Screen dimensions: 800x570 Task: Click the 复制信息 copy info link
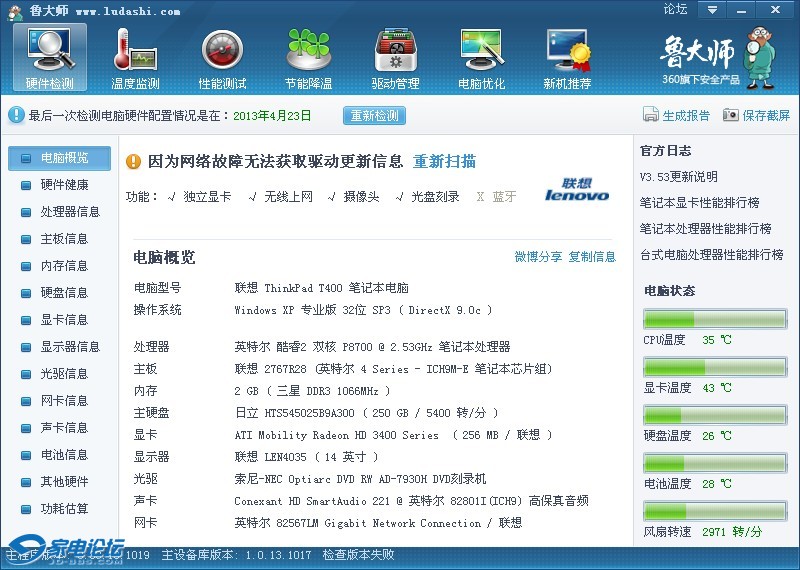pyautogui.click(x=592, y=257)
